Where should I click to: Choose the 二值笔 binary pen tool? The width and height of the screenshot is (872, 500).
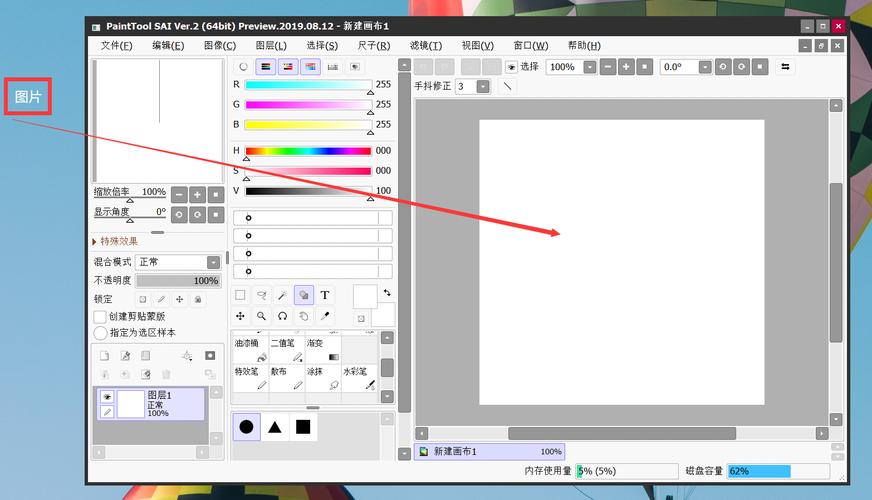coord(287,350)
